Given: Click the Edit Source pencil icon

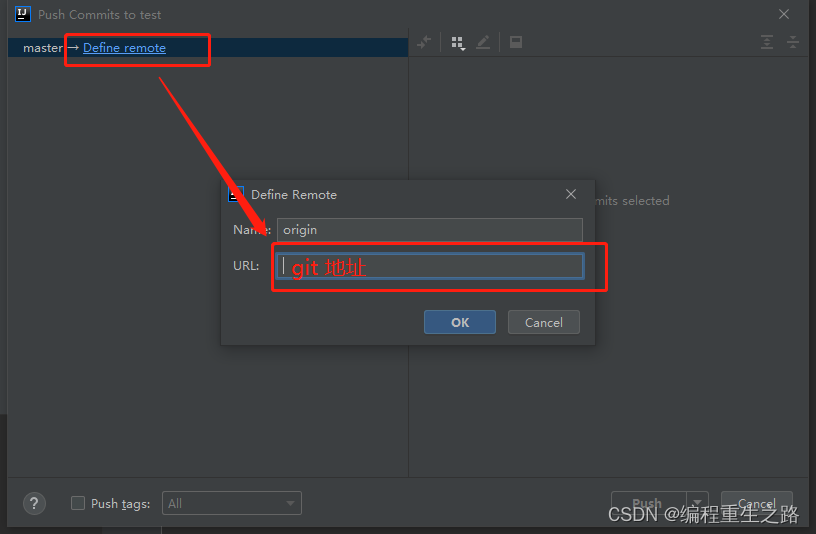Looking at the screenshot, I should pos(483,42).
